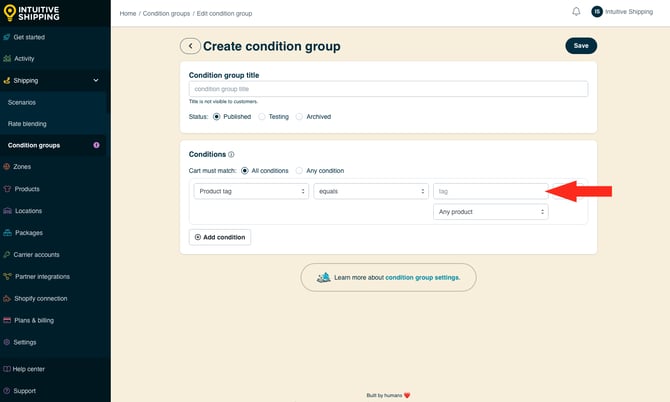
Task: Save the condition group
Action: pyautogui.click(x=581, y=46)
